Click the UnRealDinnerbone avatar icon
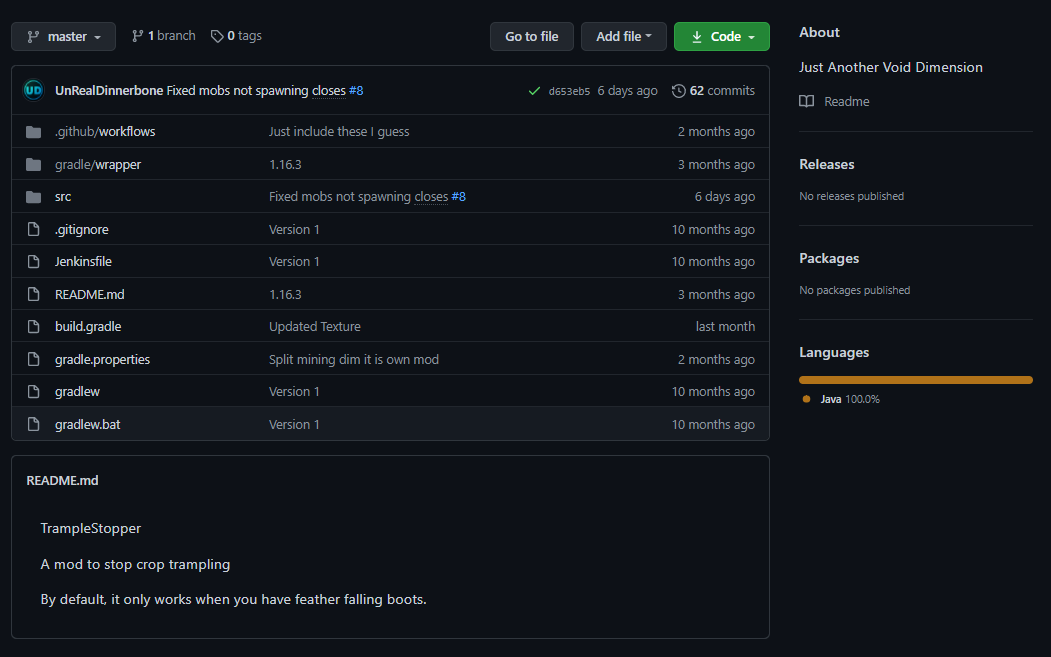Screen dimensions: 1051x657 pyautogui.click(x=34, y=90)
